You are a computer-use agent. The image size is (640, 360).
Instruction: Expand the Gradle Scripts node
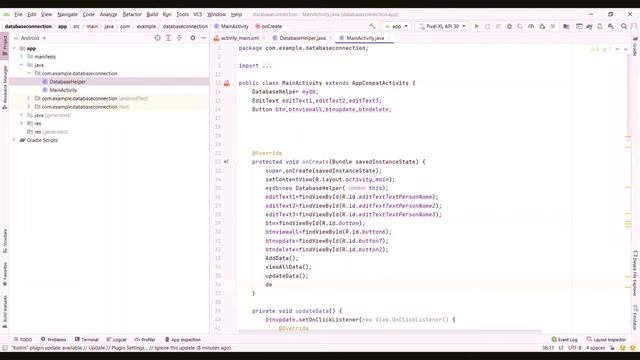pyautogui.click(x=14, y=140)
